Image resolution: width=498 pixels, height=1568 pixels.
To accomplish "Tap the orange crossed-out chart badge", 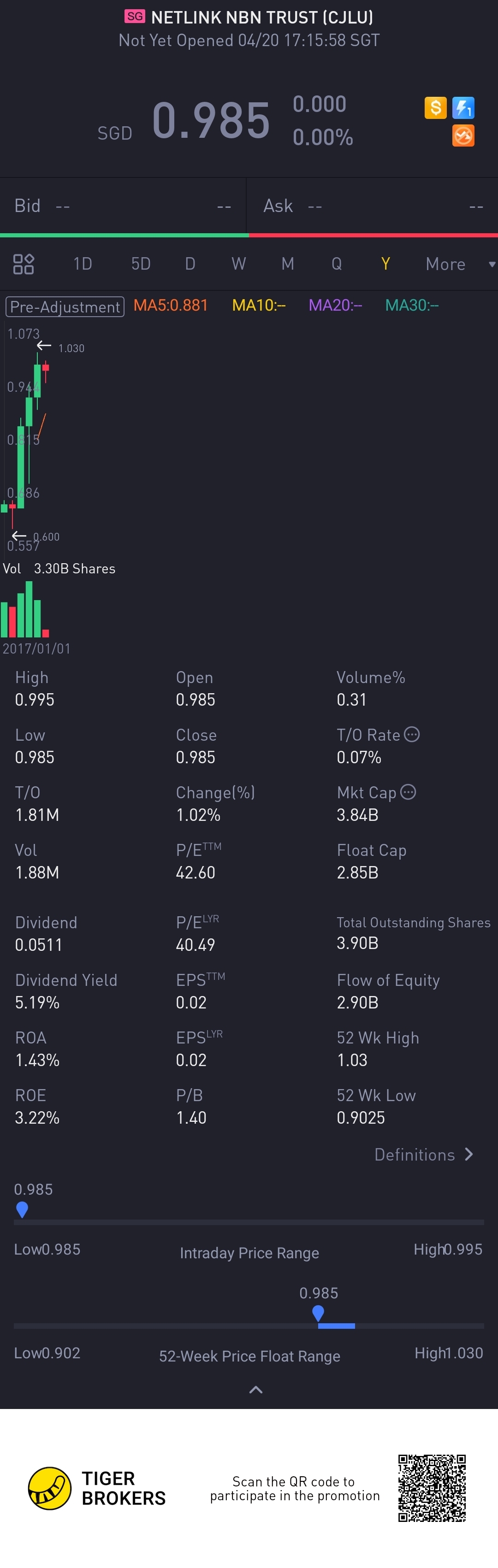I will tap(463, 136).
